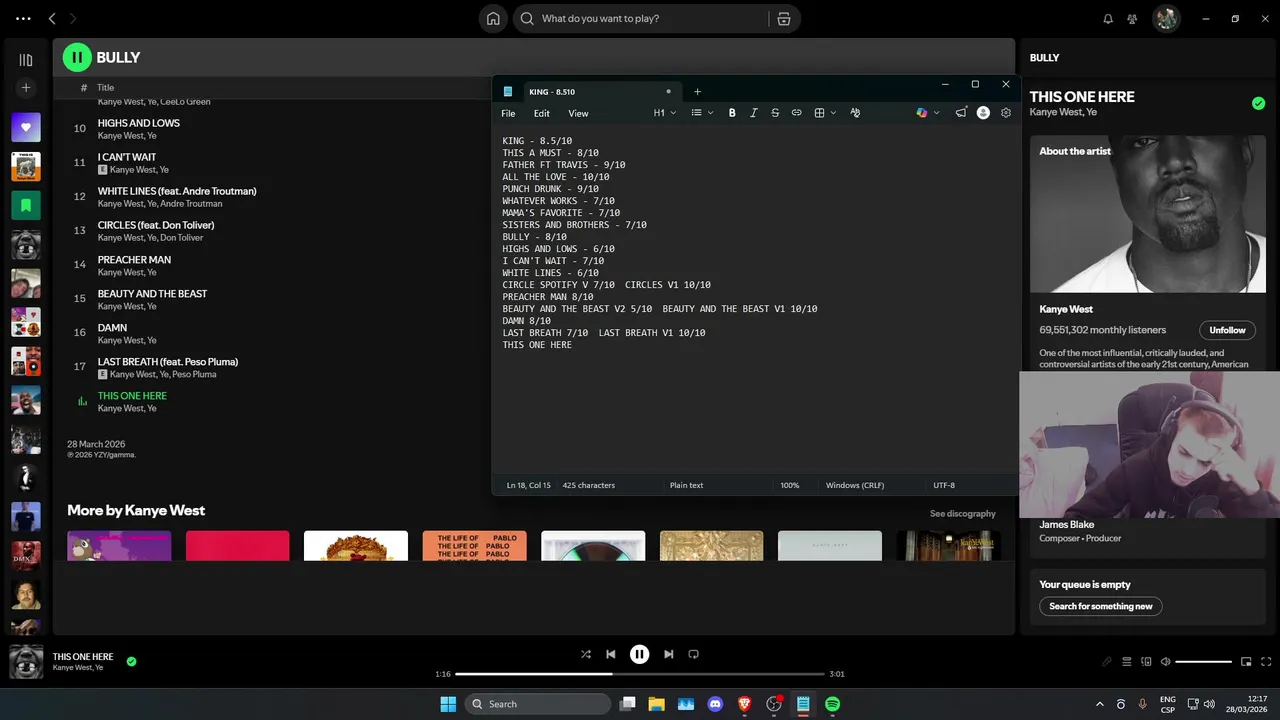Screen dimensions: 1280x720
Task: Open See discography link
Action: (962, 514)
